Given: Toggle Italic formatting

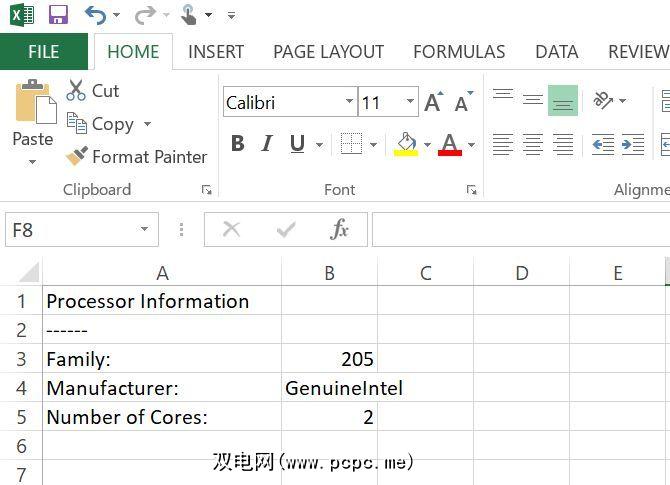Looking at the screenshot, I should click(267, 144).
